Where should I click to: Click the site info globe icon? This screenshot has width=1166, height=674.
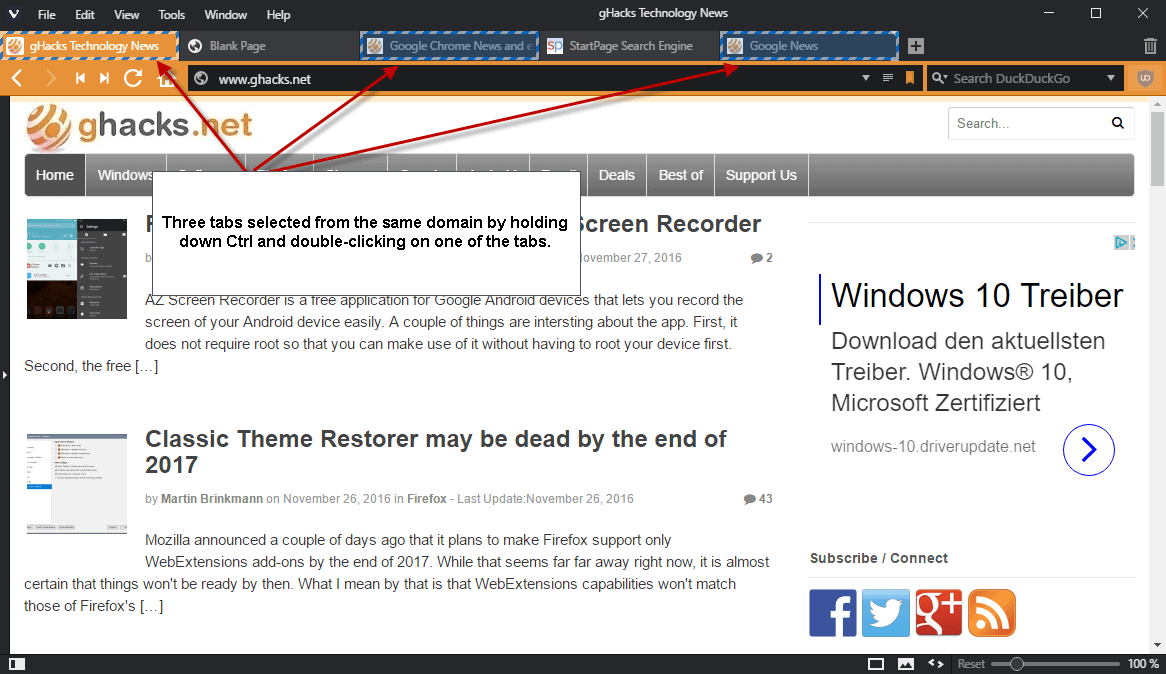(x=200, y=79)
